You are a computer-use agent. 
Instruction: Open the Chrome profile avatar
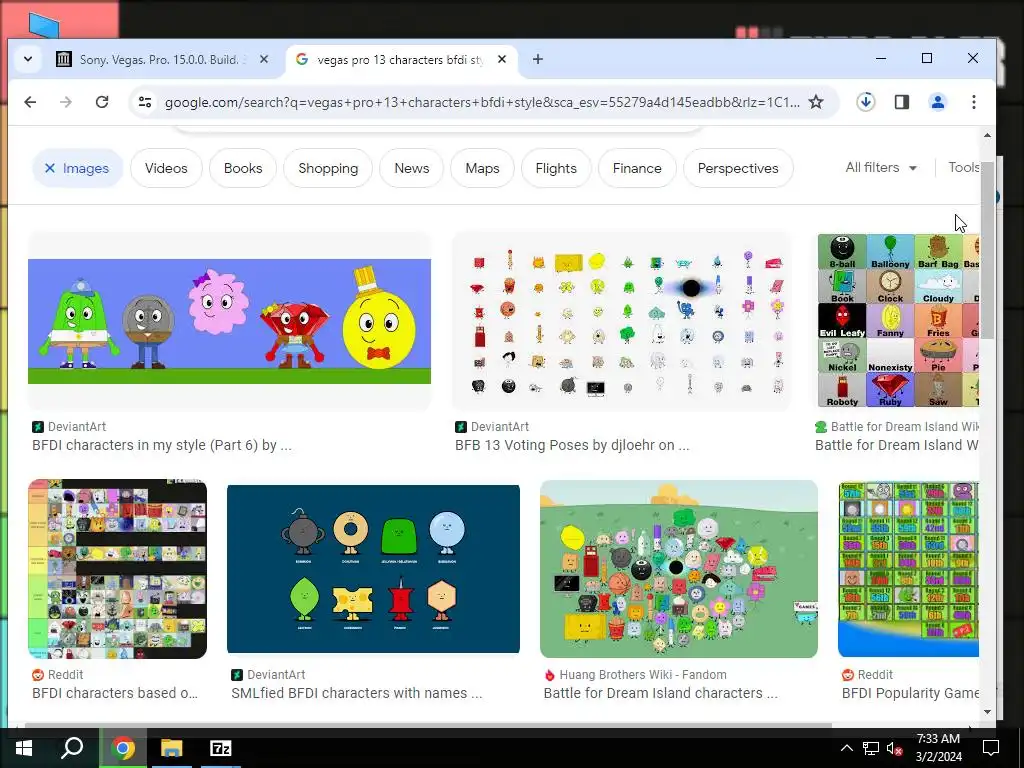(938, 102)
